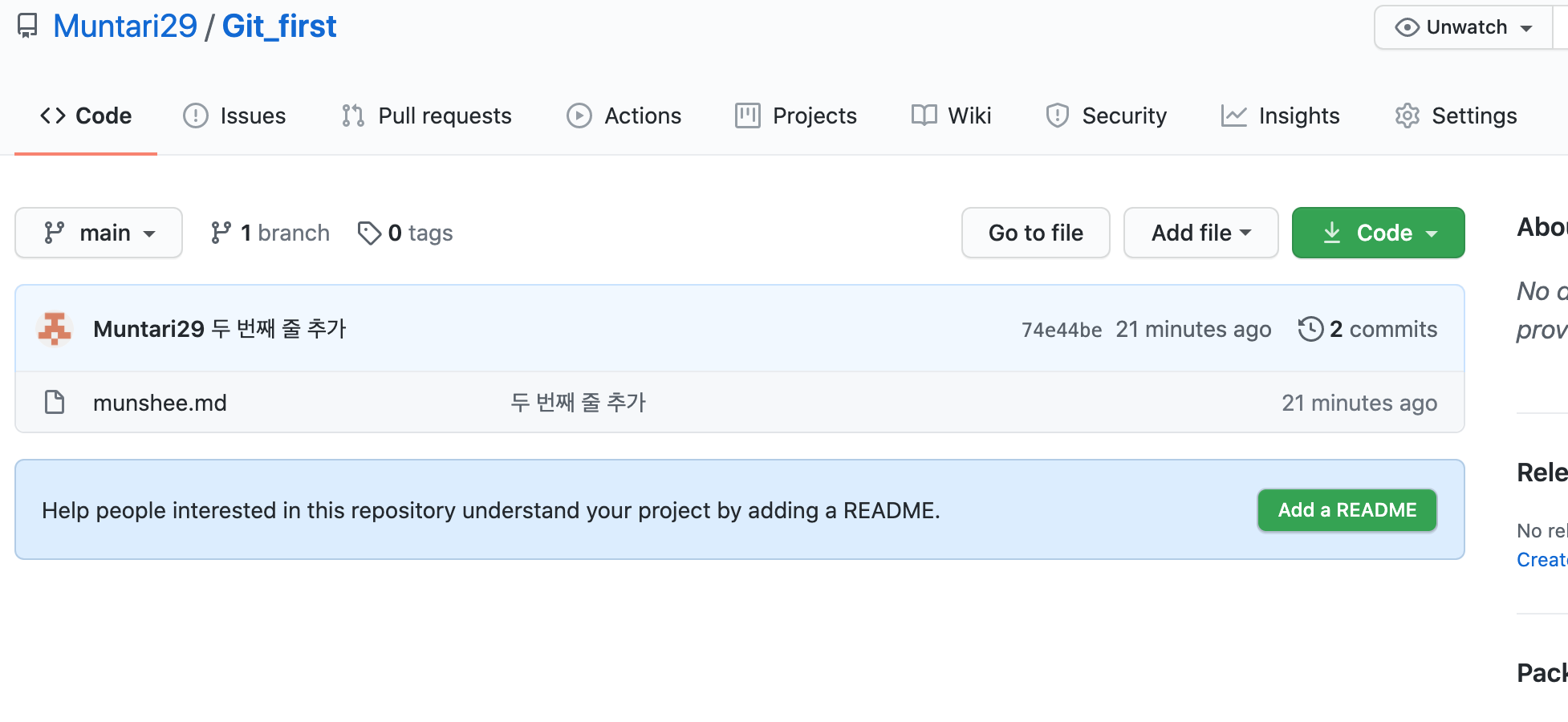Open the Security tab

1107,116
